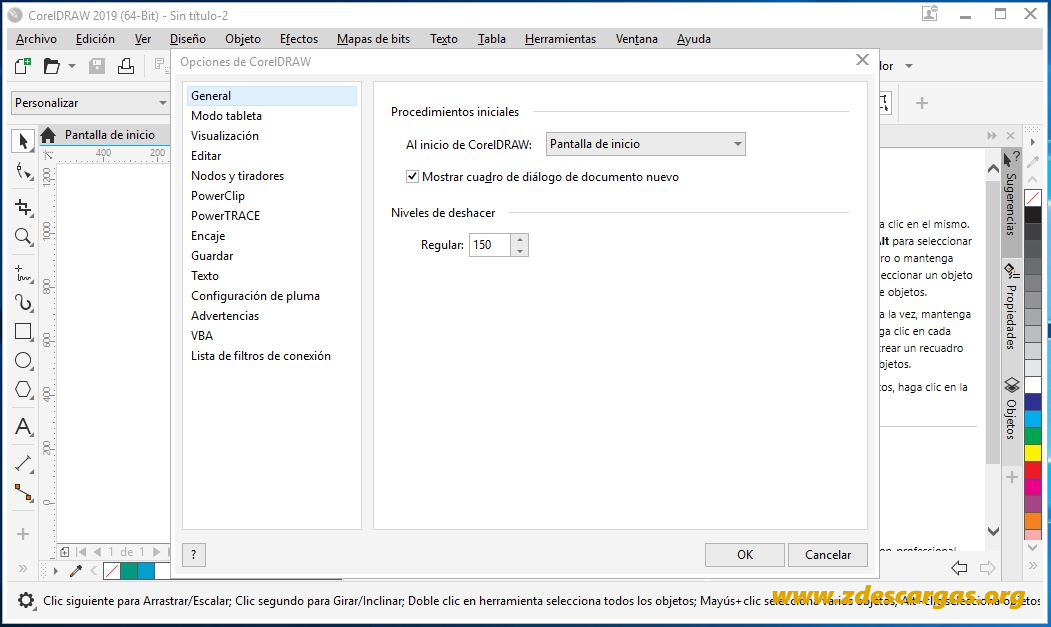Select PowerTRACE category
This screenshot has width=1051, height=627.
click(225, 216)
